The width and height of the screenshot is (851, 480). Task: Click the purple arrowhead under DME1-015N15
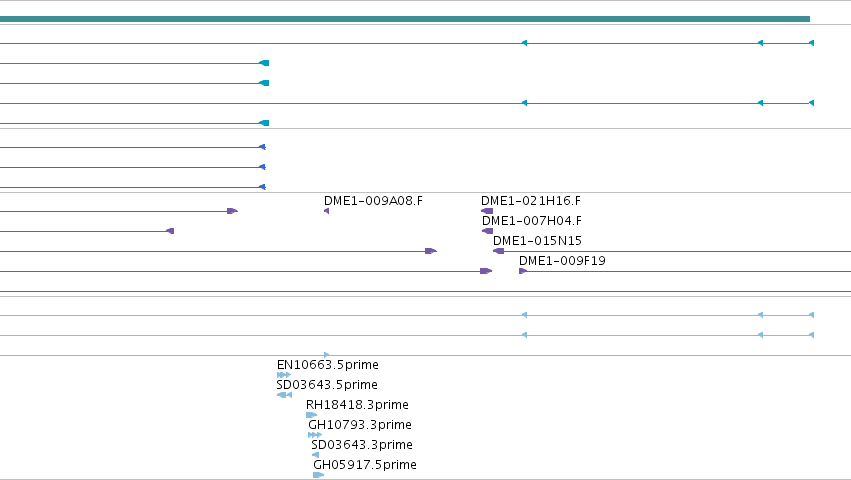498,251
